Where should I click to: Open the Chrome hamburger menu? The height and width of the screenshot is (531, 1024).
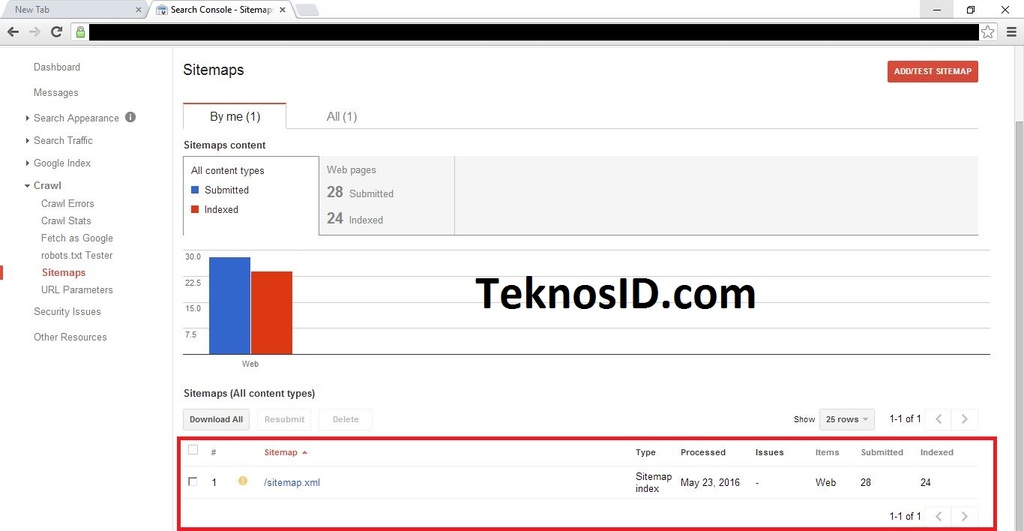point(1011,31)
